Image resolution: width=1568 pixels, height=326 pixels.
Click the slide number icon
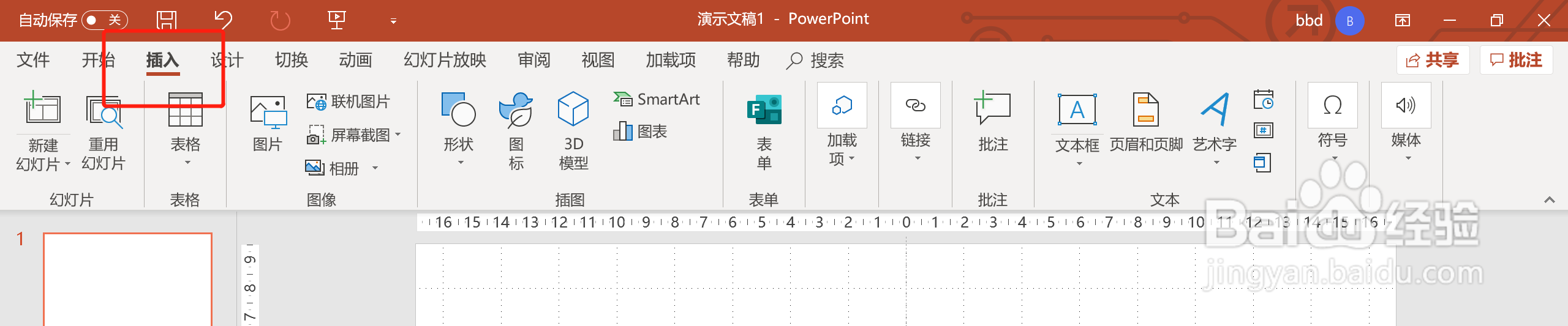pos(1263,130)
